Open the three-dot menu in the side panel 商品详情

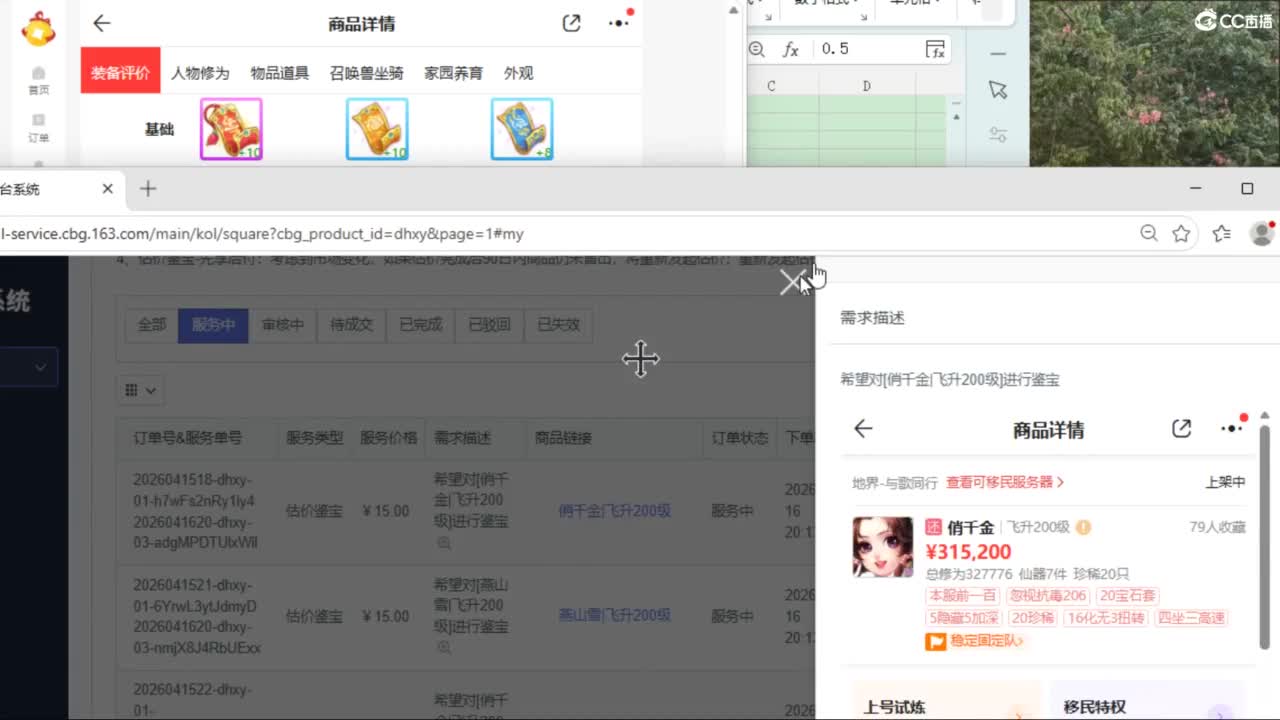(1233, 428)
